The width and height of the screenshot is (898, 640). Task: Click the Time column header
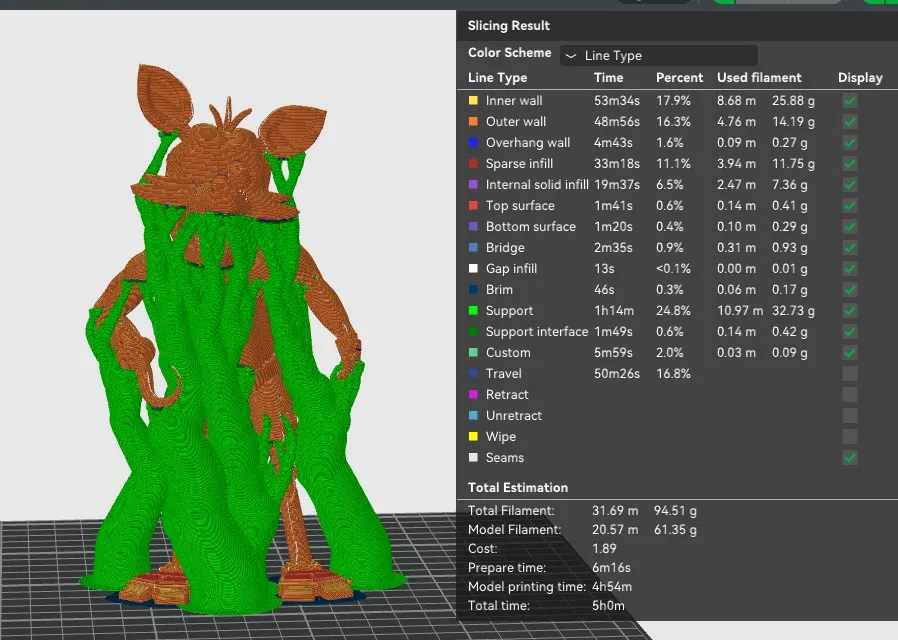click(608, 78)
